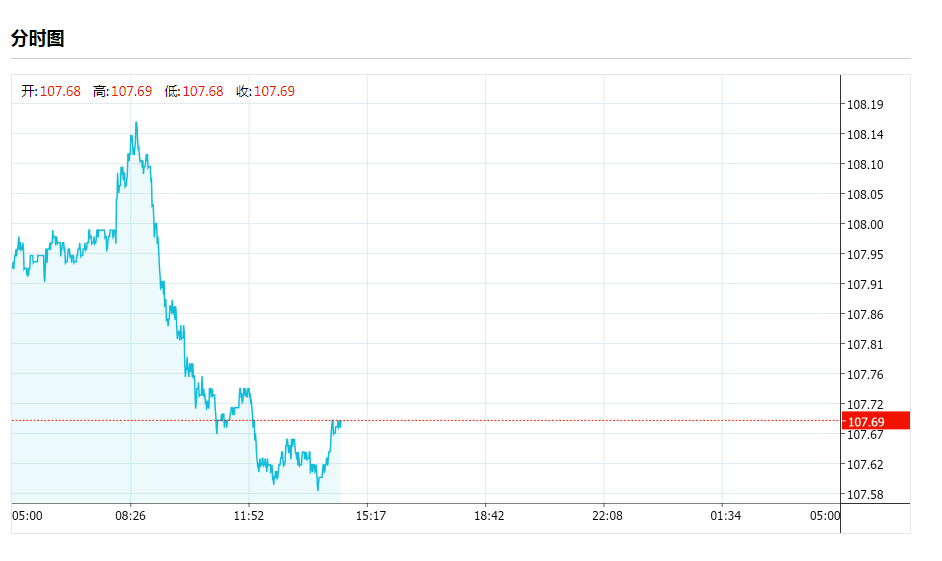Jump to the 15:17 time label
The height and width of the screenshot is (561, 942).
(370, 516)
